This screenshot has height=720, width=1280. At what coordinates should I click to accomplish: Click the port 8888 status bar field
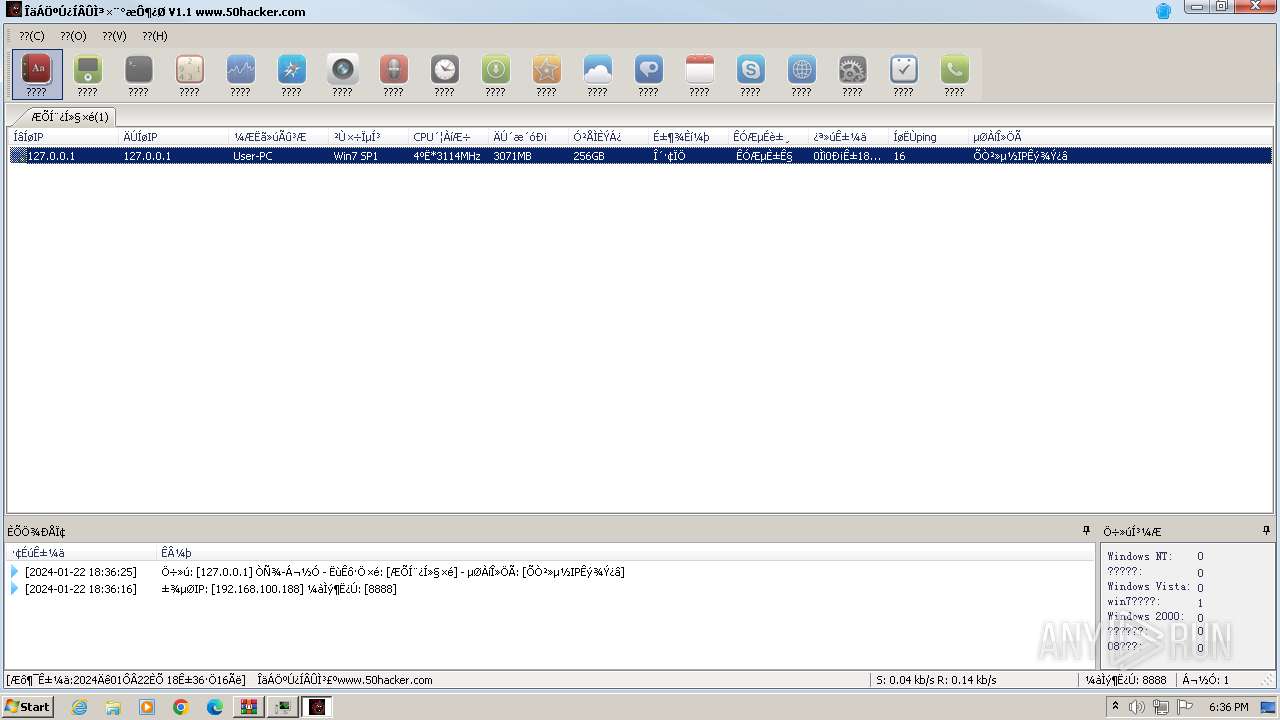tap(1126, 680)
